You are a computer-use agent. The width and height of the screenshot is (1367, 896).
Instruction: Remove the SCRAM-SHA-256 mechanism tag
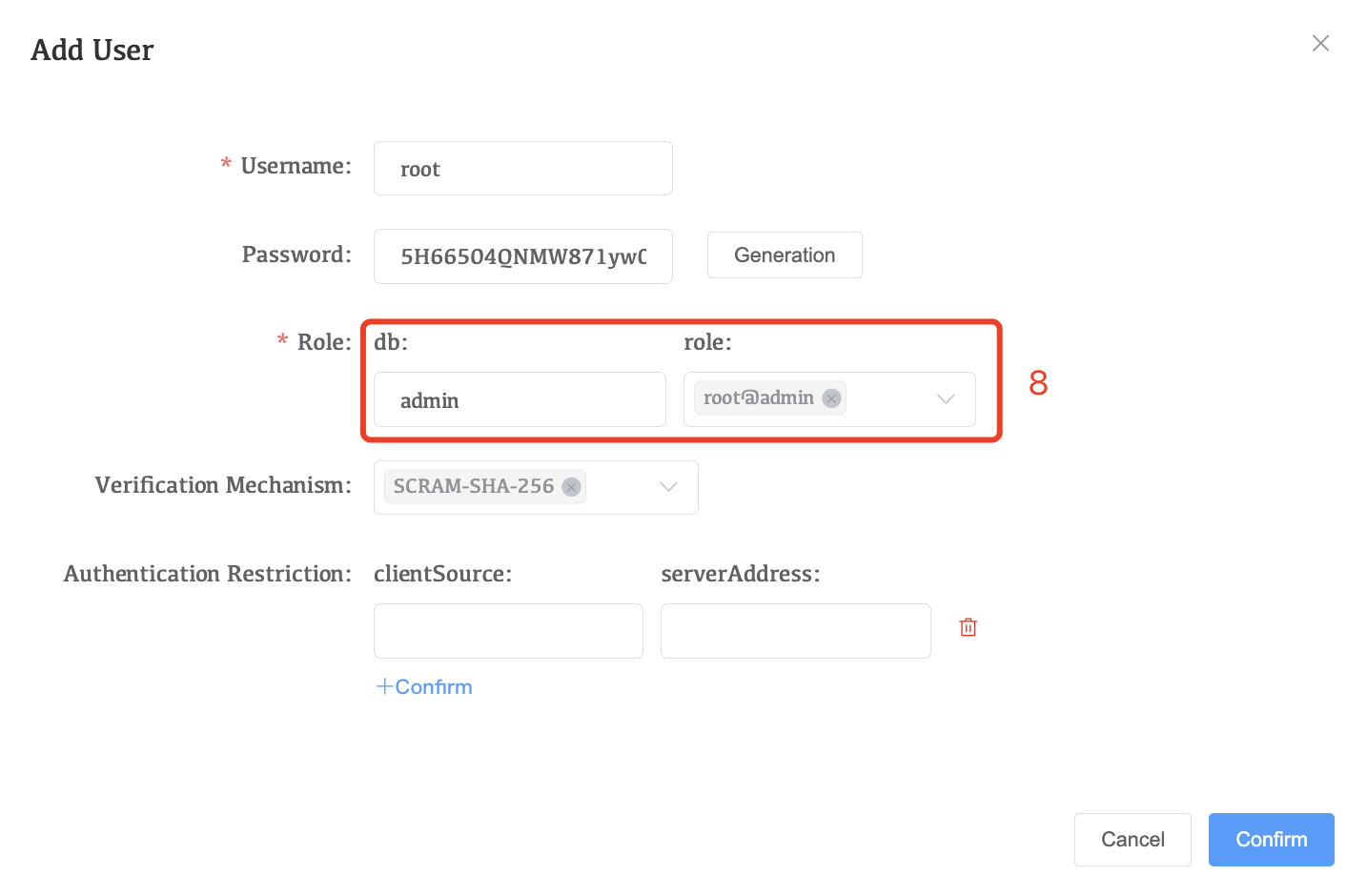pos(571,487)
